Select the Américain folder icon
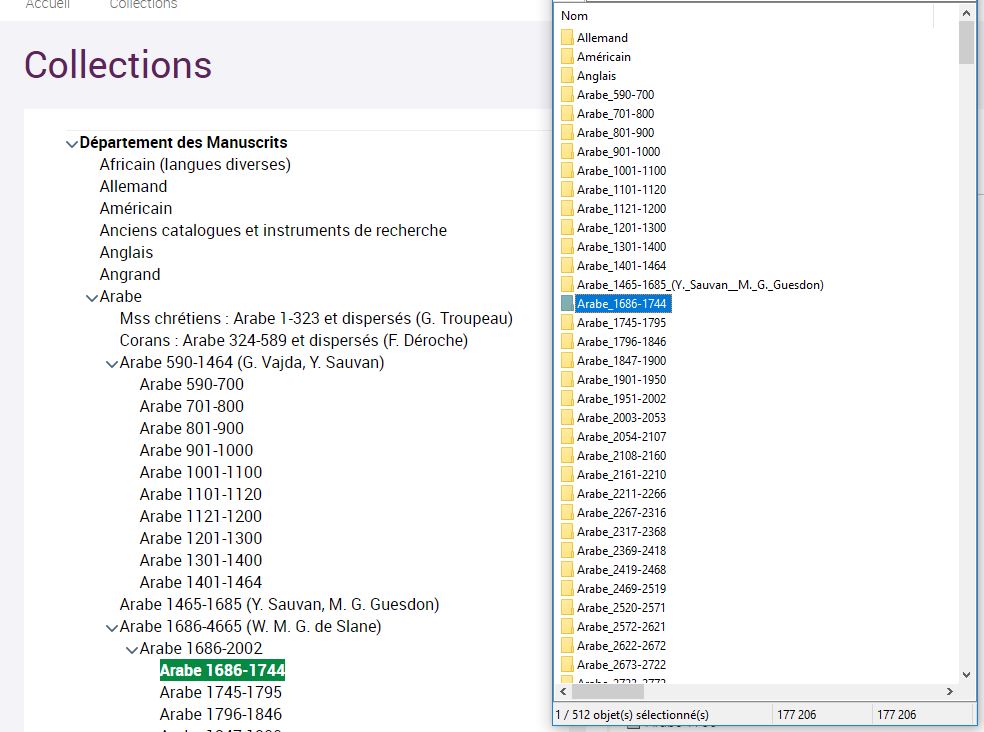This screenshot has height=732, width=984. tap(567, 57)
